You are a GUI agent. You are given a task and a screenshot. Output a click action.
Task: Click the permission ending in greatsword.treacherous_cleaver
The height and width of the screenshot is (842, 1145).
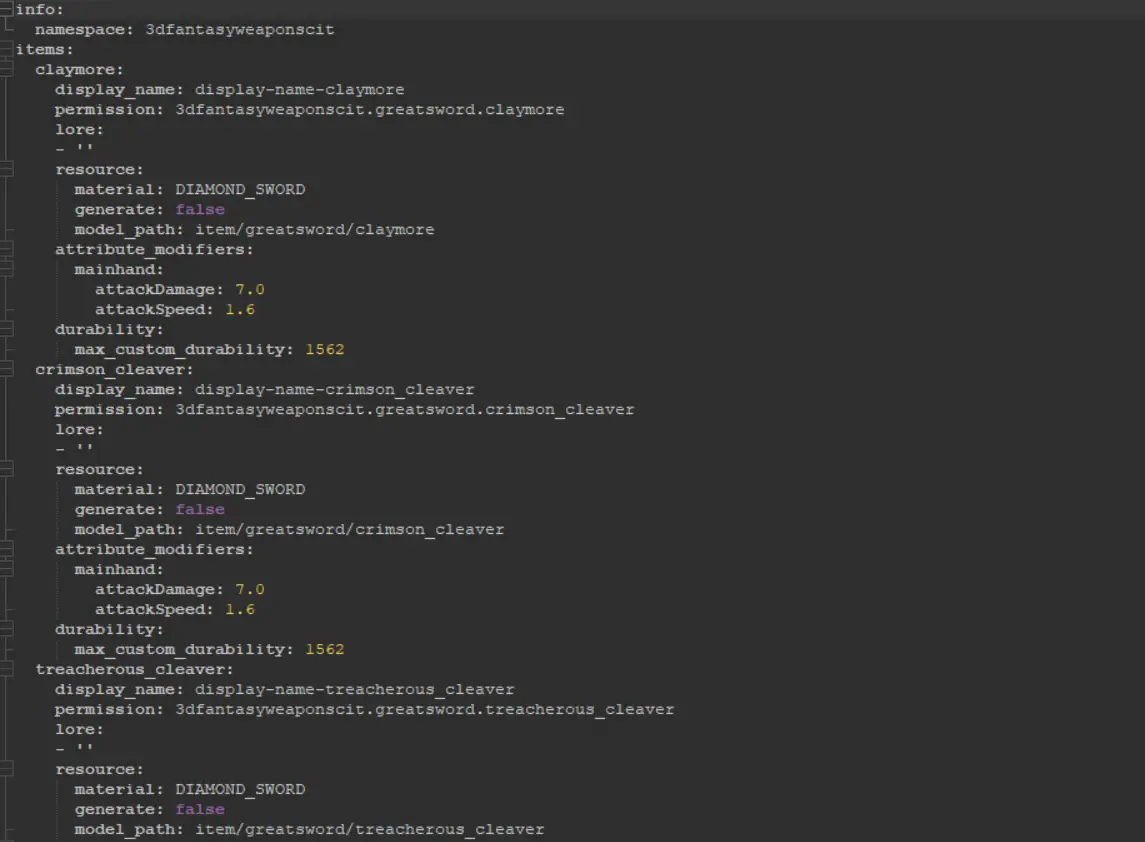(x=424, y=710)
